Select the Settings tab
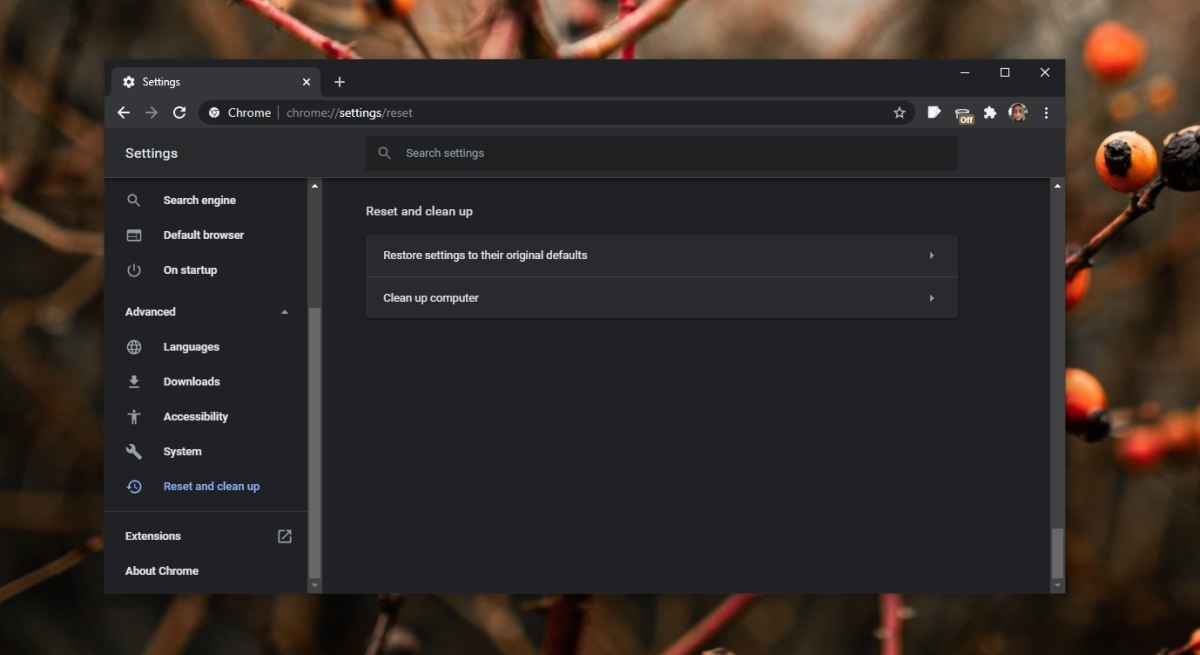This screenshot has width=1200, height=655. 216,82
